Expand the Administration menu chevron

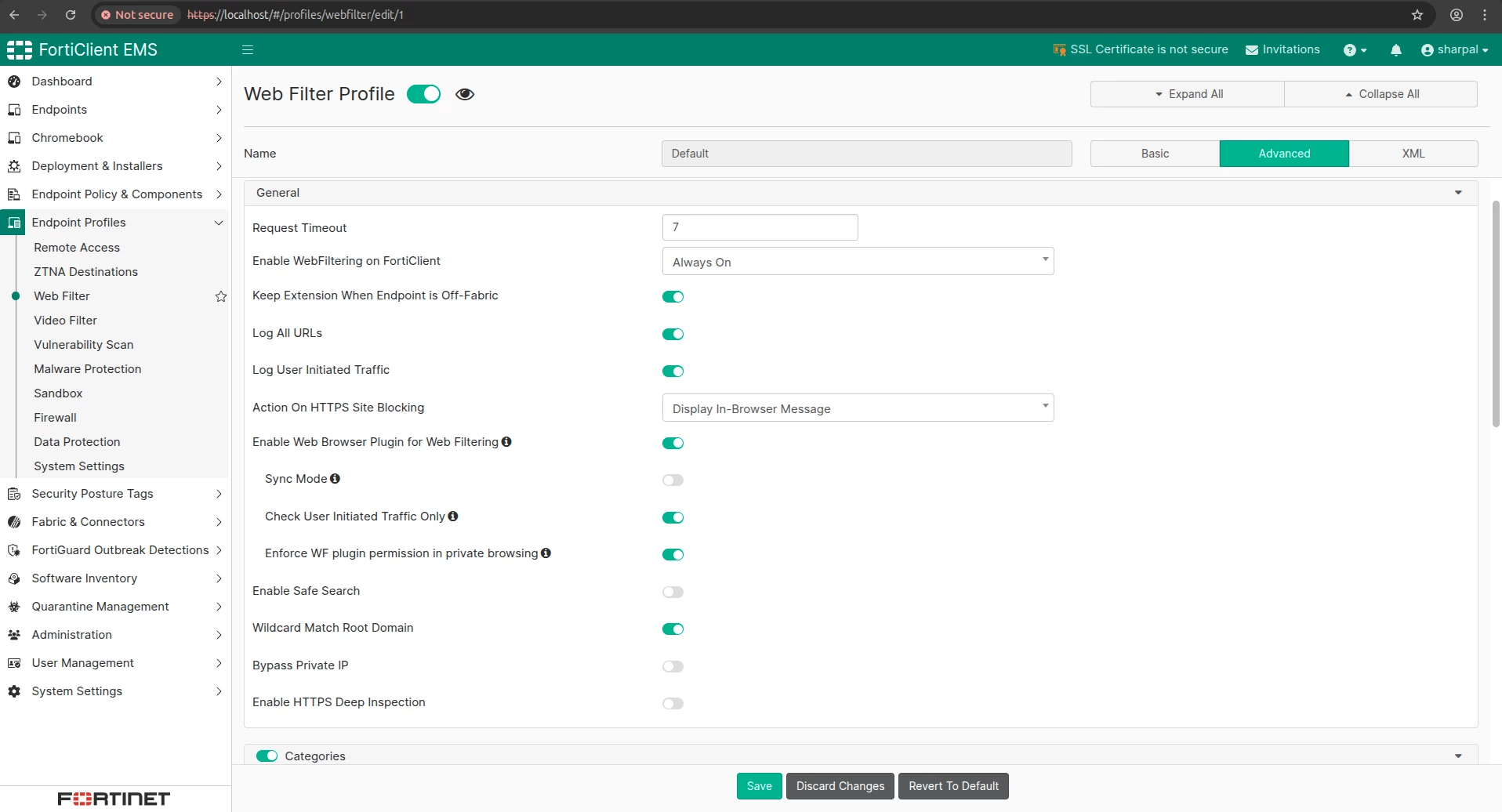tap(219, 635)
